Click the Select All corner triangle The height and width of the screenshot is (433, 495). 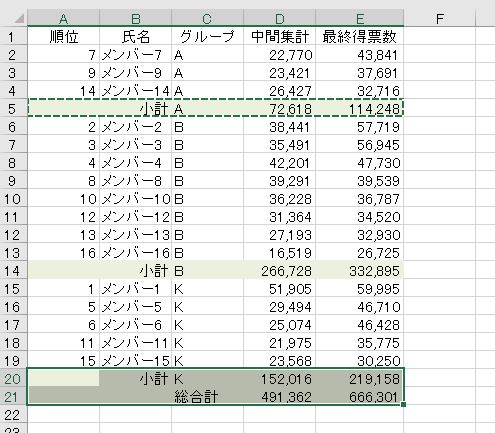coord(19,19)
